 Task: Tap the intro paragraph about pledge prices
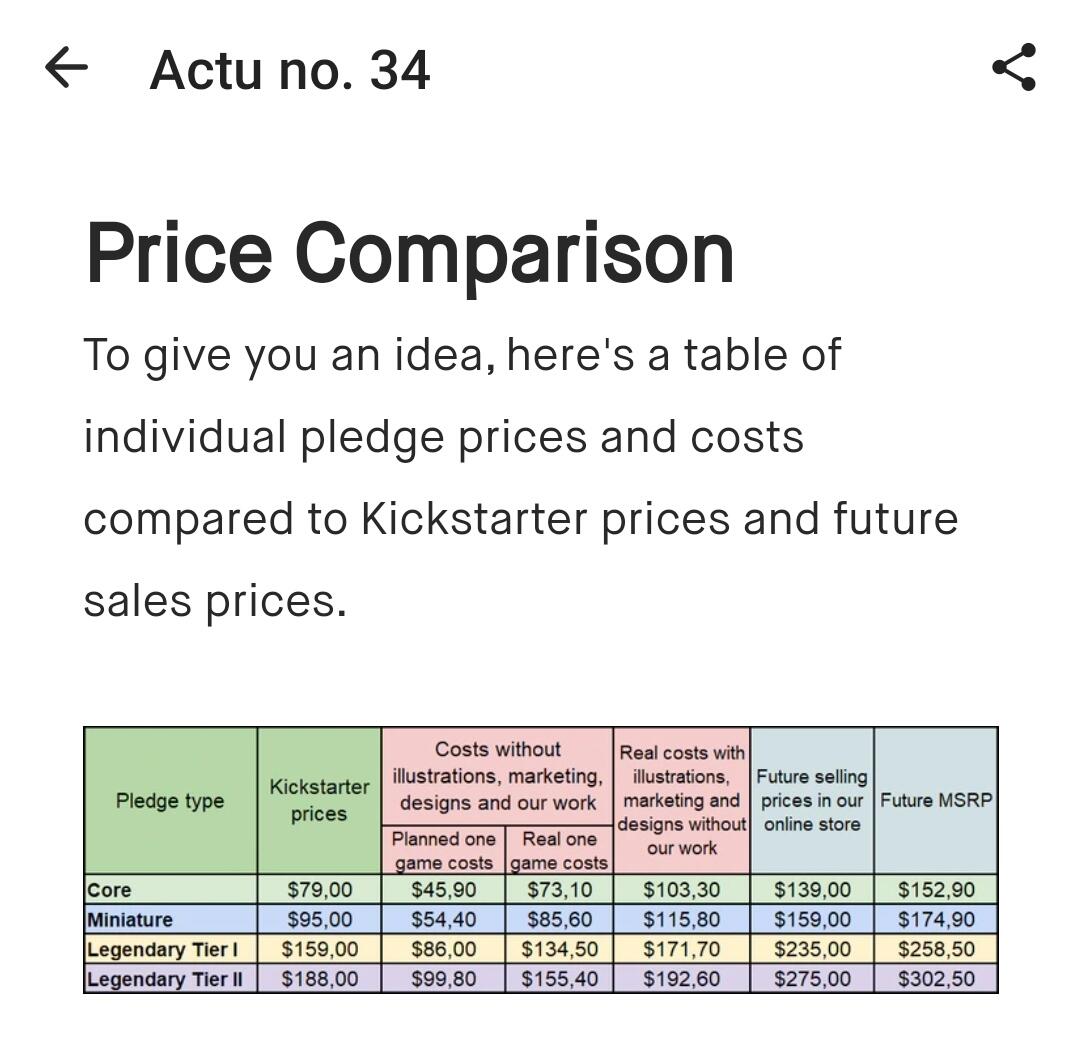[x=520, y=477]
